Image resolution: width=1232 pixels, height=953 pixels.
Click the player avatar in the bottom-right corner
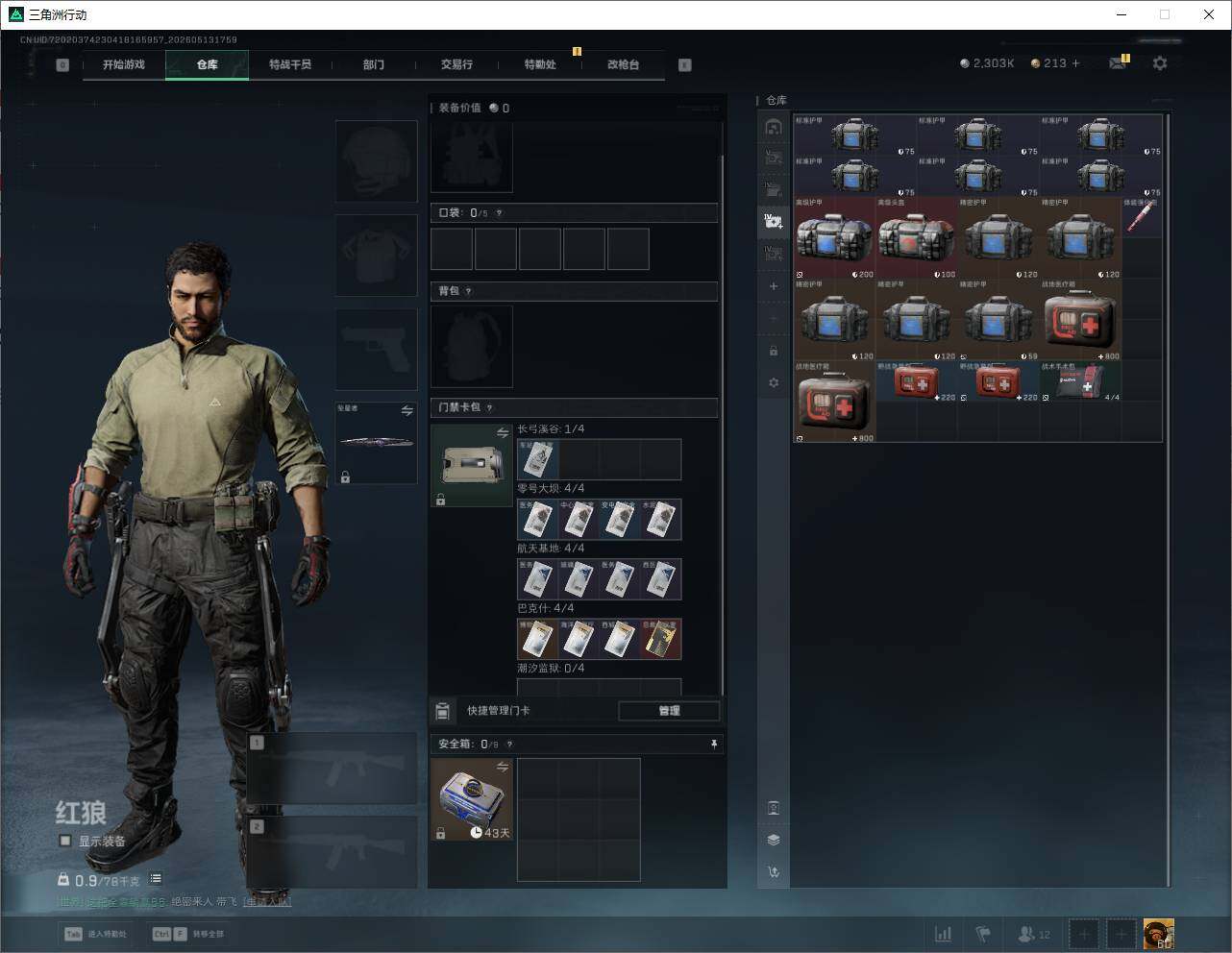tap(1158, 934)
